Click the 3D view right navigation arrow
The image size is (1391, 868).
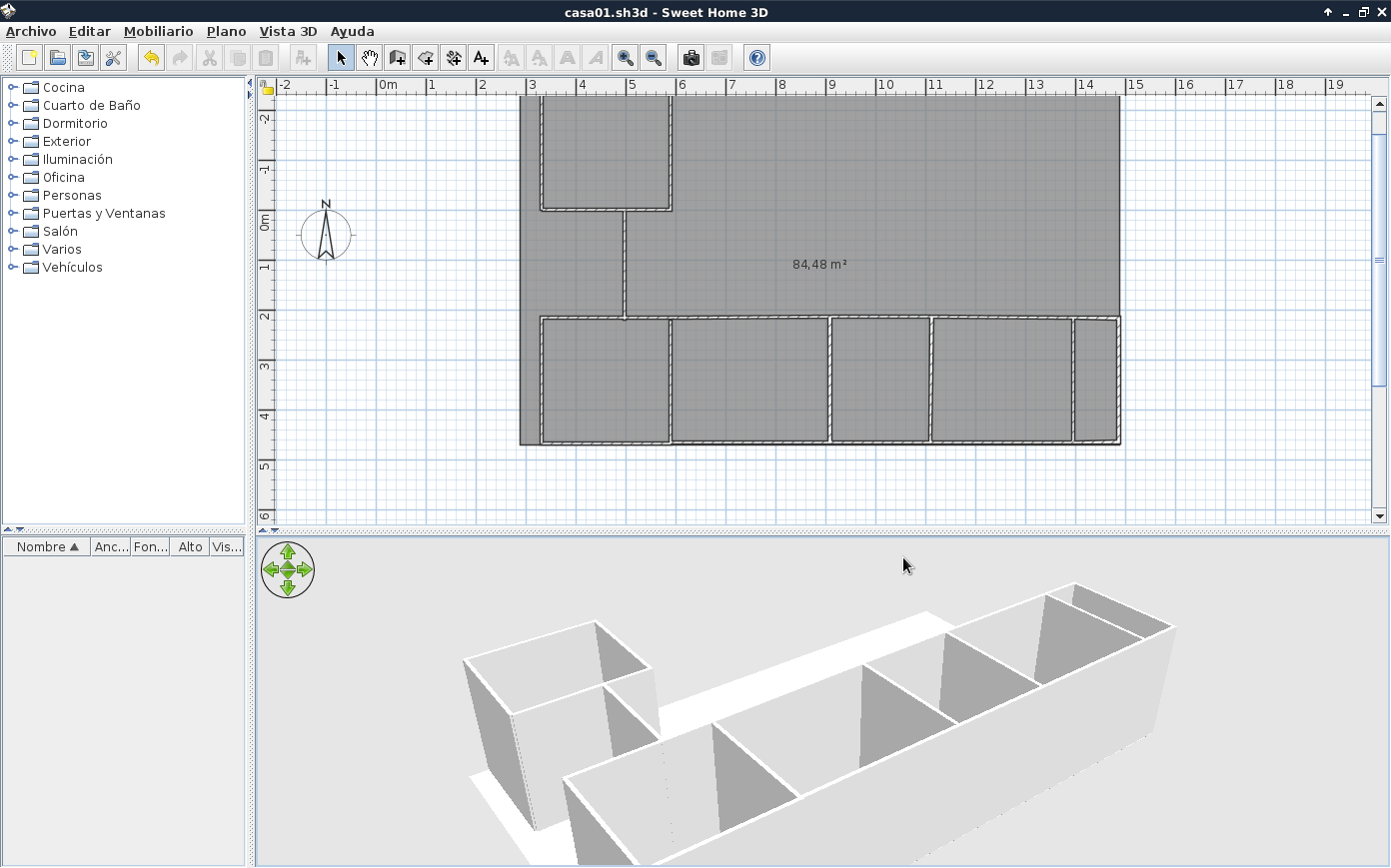click(x=306, y=570)
